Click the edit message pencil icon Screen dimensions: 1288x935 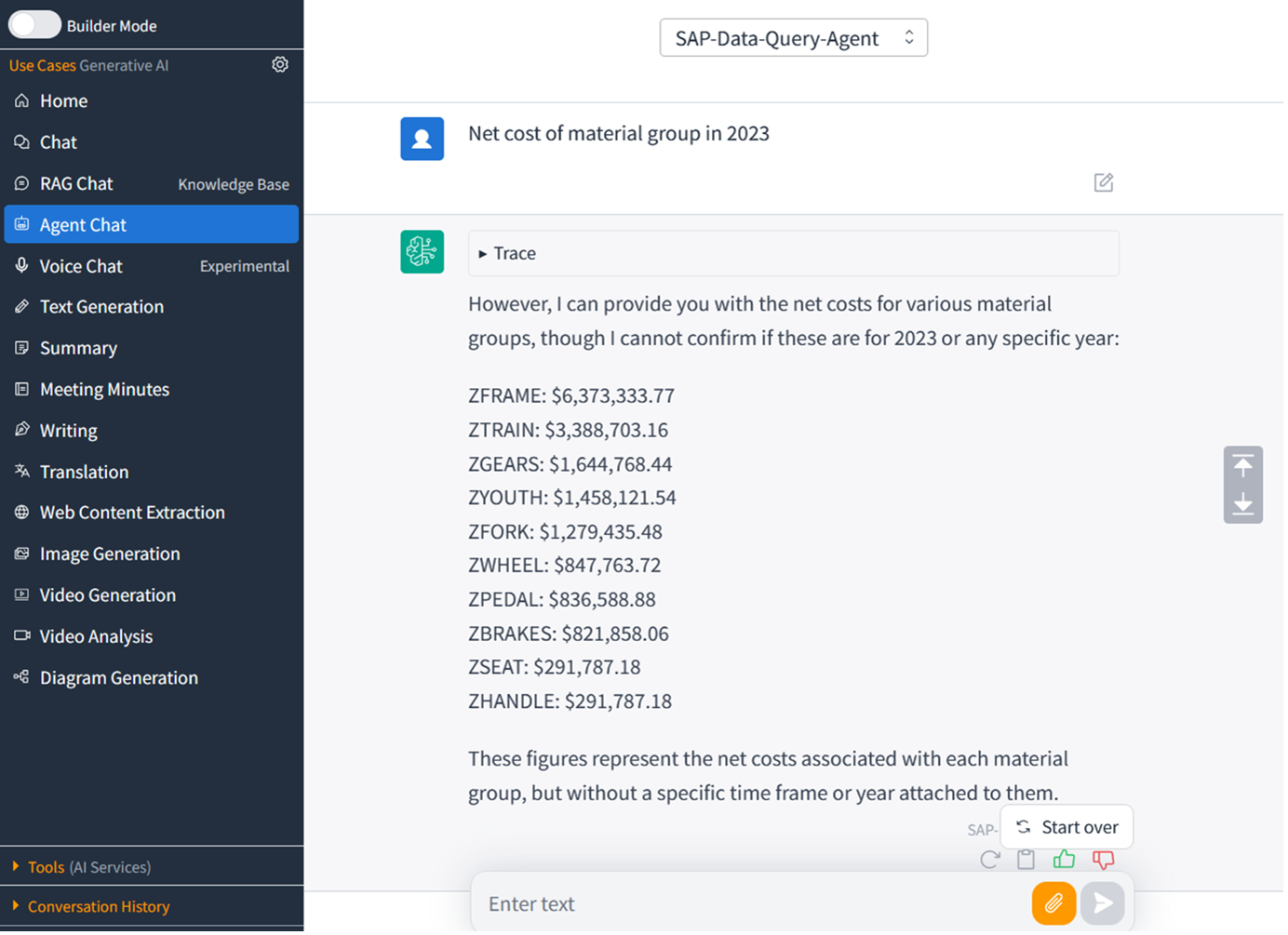(1104, 182)
